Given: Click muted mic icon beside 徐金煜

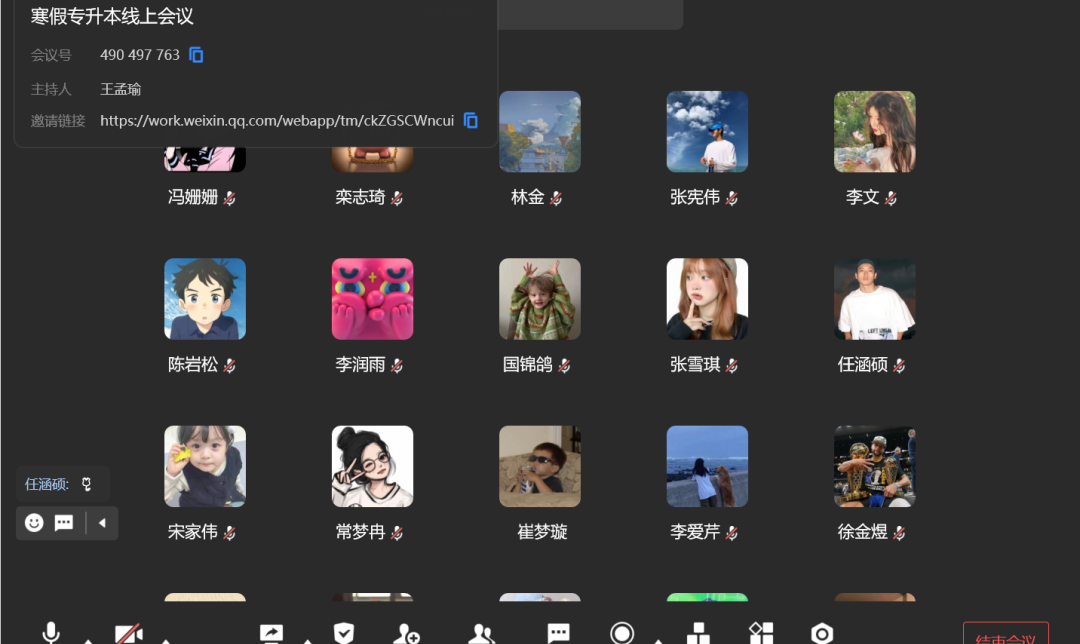Looking at the screenshot, I should (x=900, y=533).
